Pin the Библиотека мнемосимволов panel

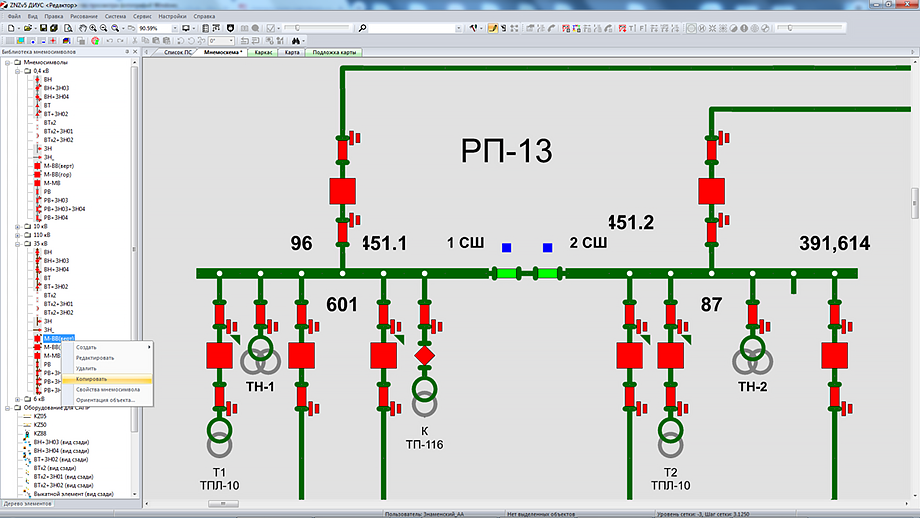(126, 52)
